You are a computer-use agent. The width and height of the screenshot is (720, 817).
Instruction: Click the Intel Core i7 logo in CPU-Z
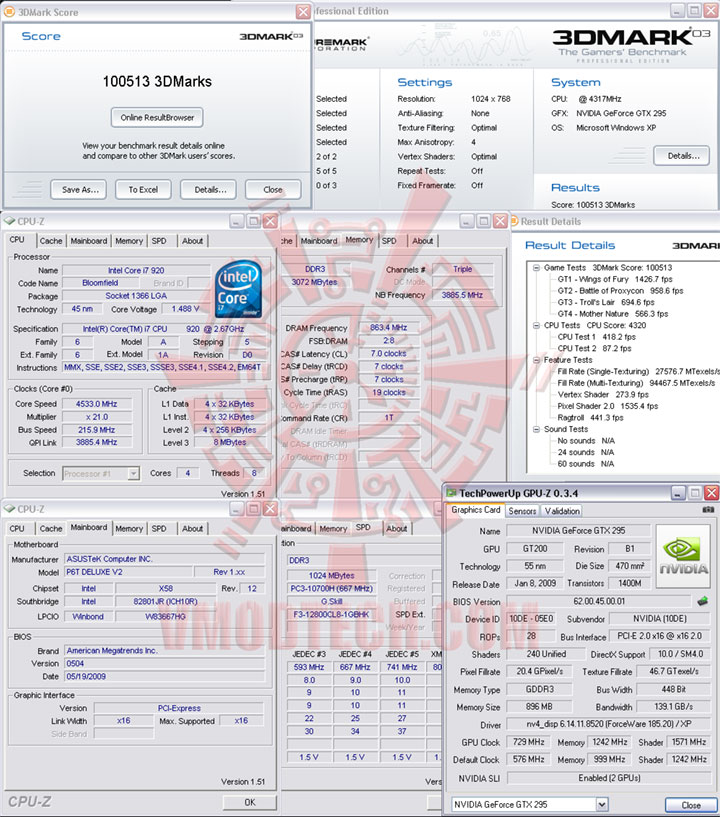[239, 289]
